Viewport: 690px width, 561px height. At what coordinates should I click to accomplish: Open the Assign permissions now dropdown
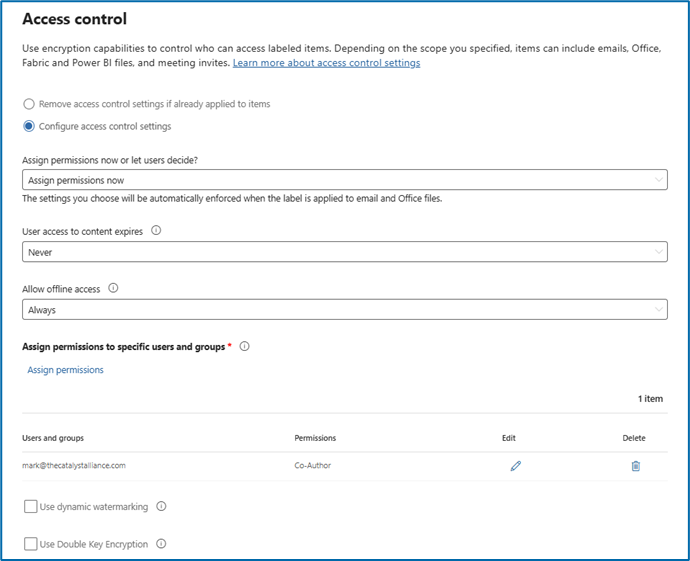(344, 180)
